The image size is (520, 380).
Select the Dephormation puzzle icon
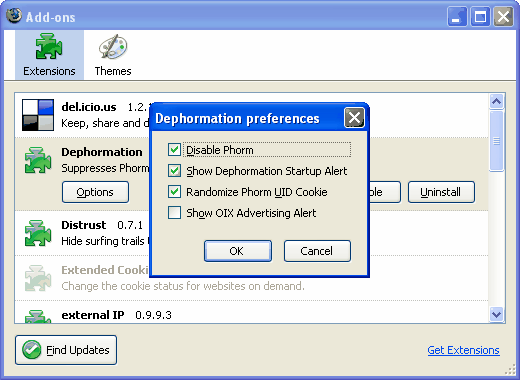[38, 160]
